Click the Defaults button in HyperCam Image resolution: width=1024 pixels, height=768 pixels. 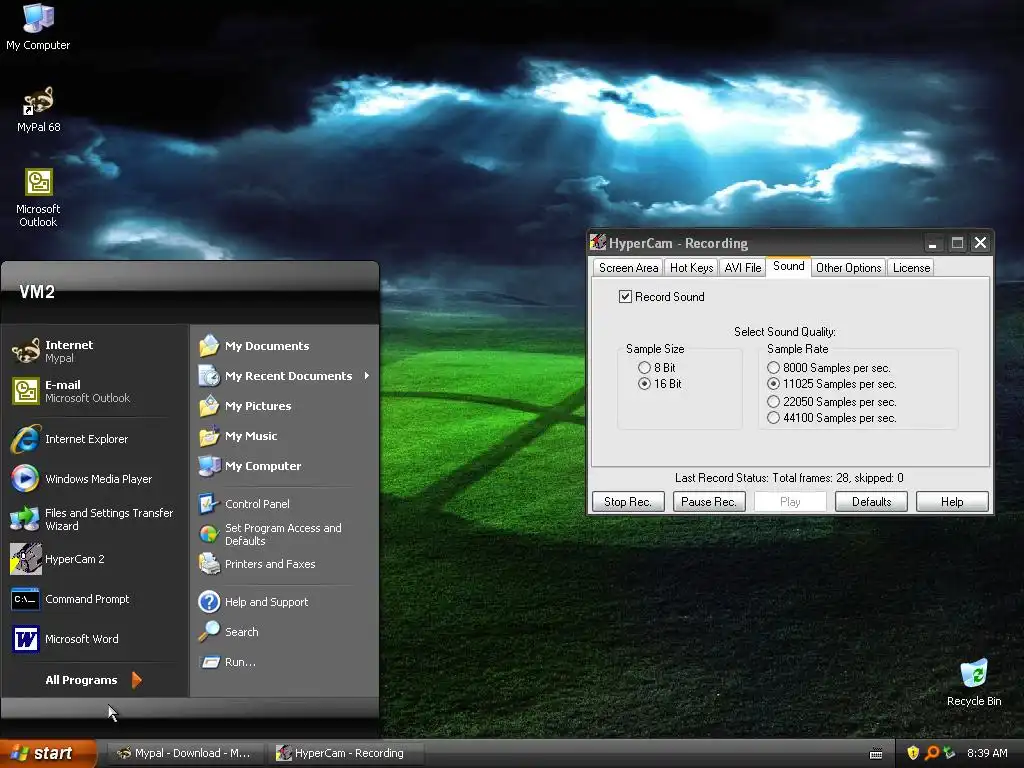pos(871,502)
